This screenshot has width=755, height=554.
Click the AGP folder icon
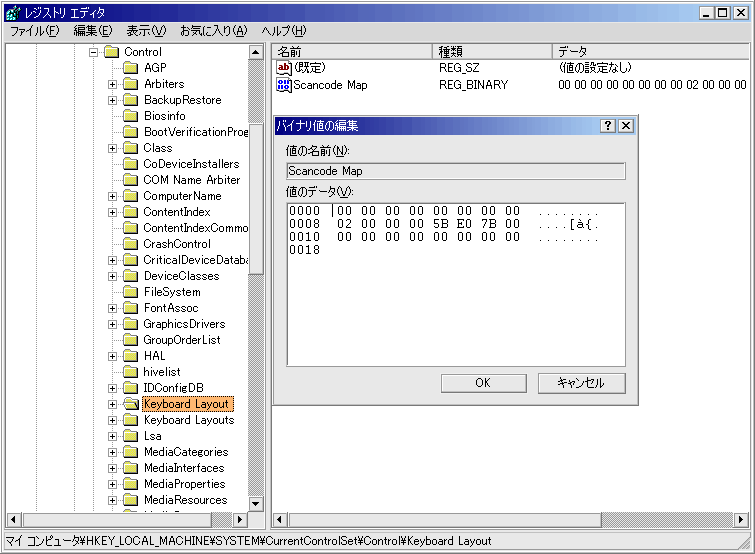point(130,68)
